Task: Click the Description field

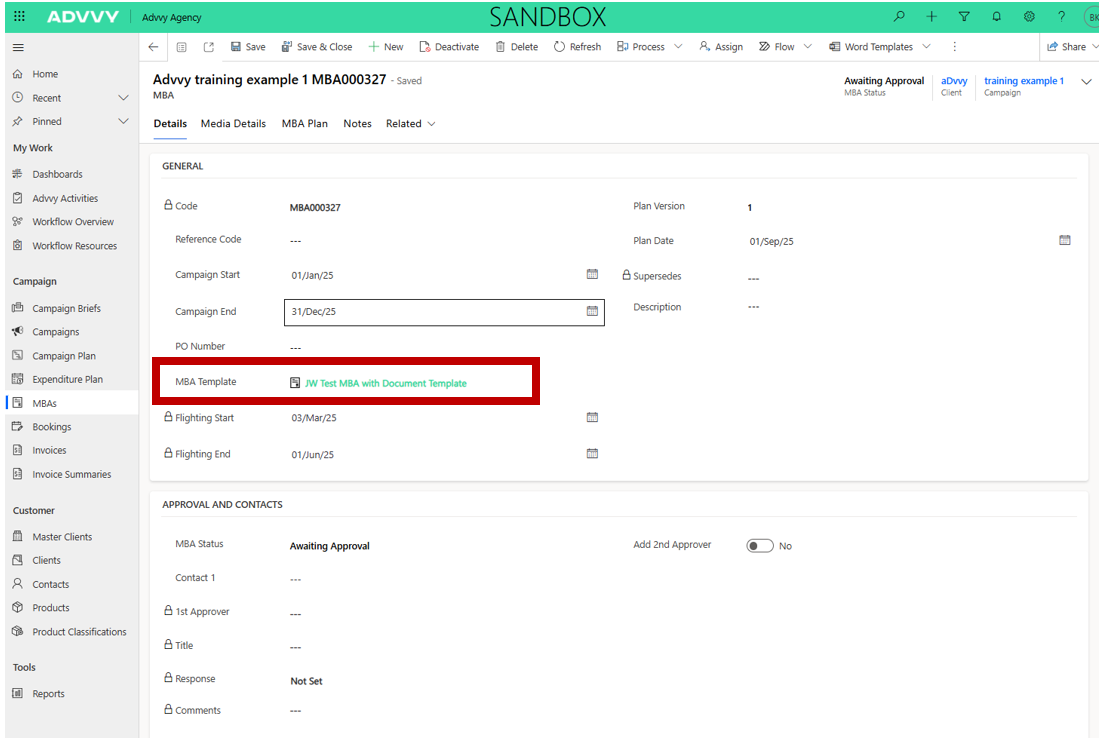Action: pyautogui.click(x=908, y=307)
